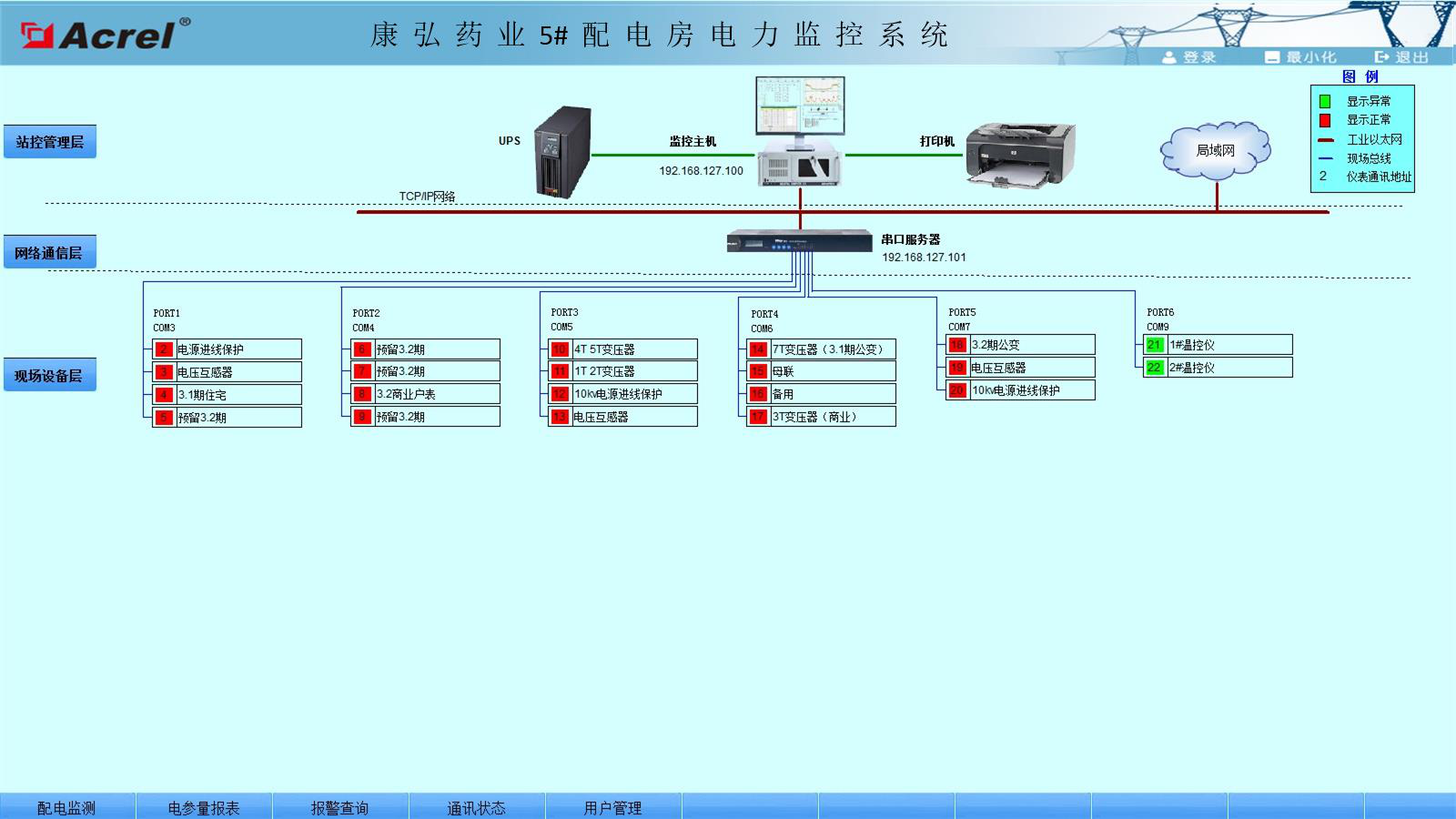Click the 退出 exit button
Image resolution: width=1456 pixels, height=819 pixels.
tap(1402, 57)
